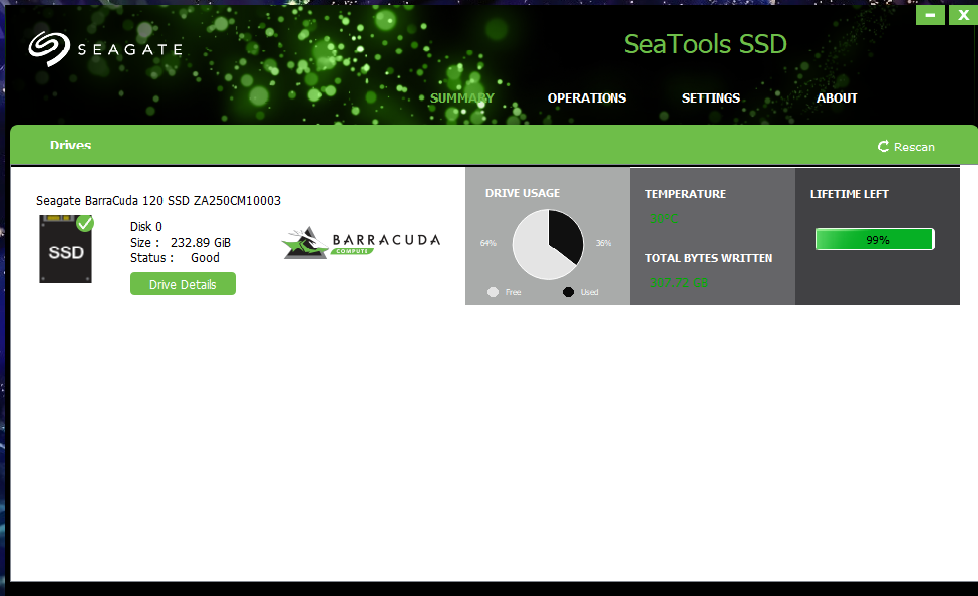Screen dimensions: 978x596
Task: Close the SeaTools SSD window
Action: click(x=963, y=15)
